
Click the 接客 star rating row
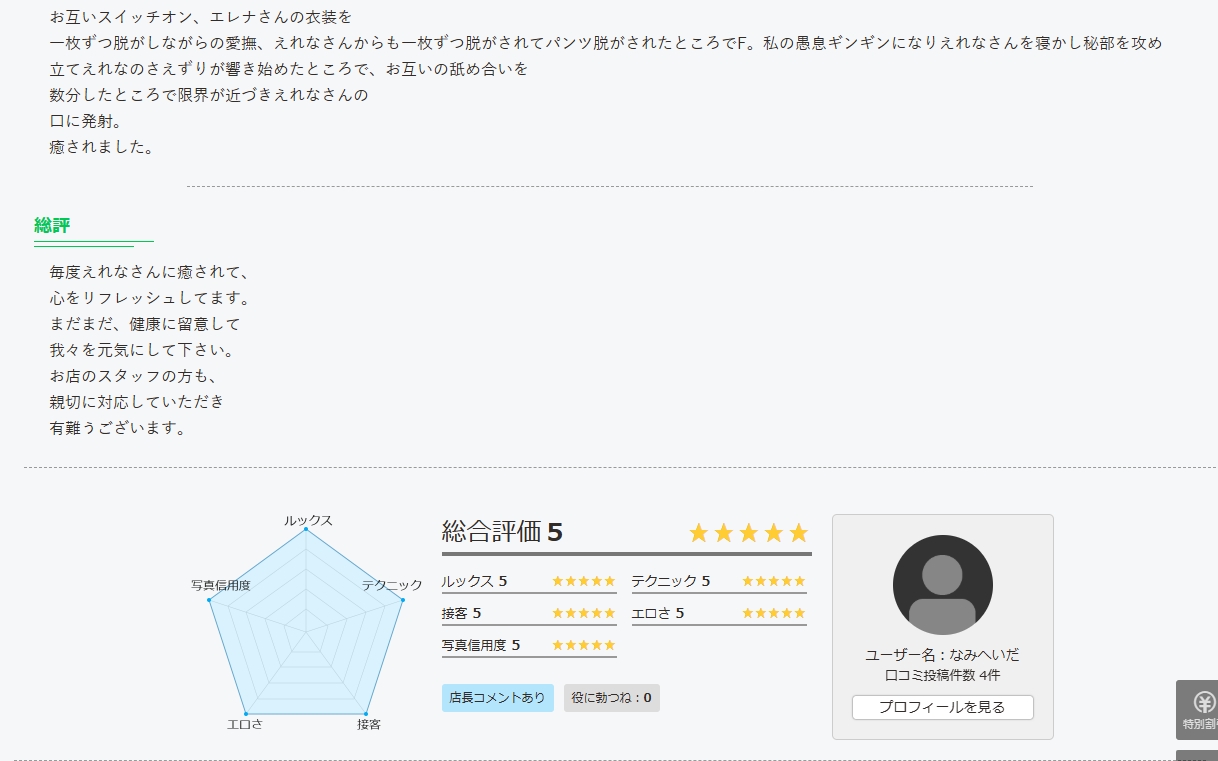tap(529, 613)
